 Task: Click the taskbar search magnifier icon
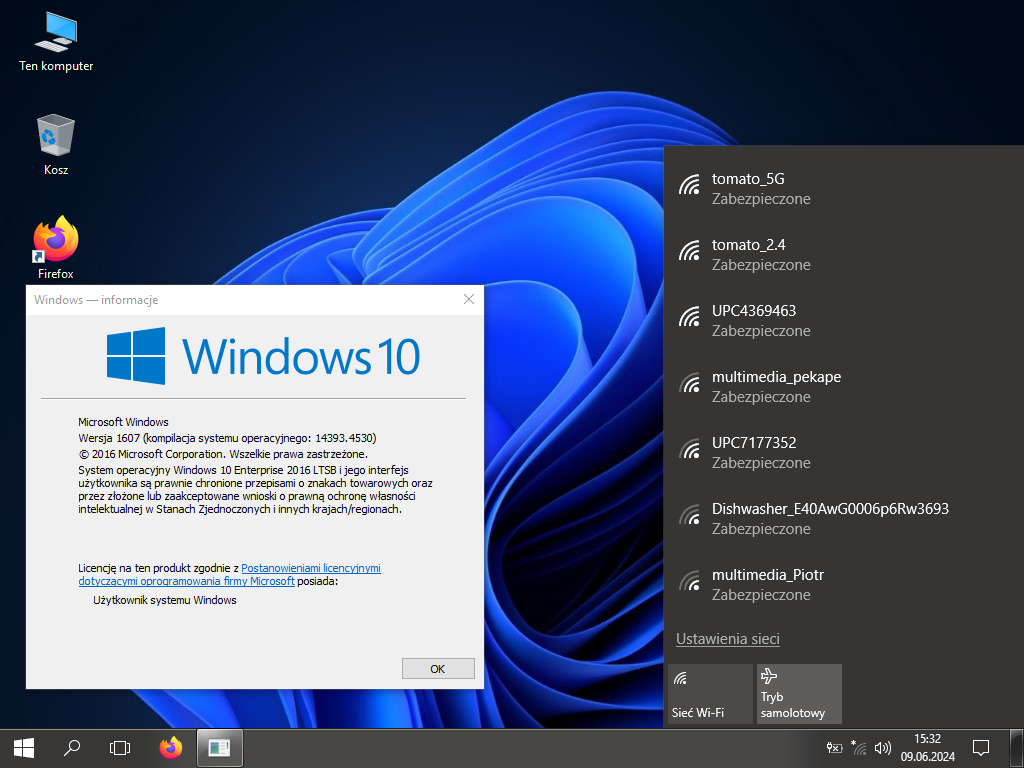tap(72, 747)
